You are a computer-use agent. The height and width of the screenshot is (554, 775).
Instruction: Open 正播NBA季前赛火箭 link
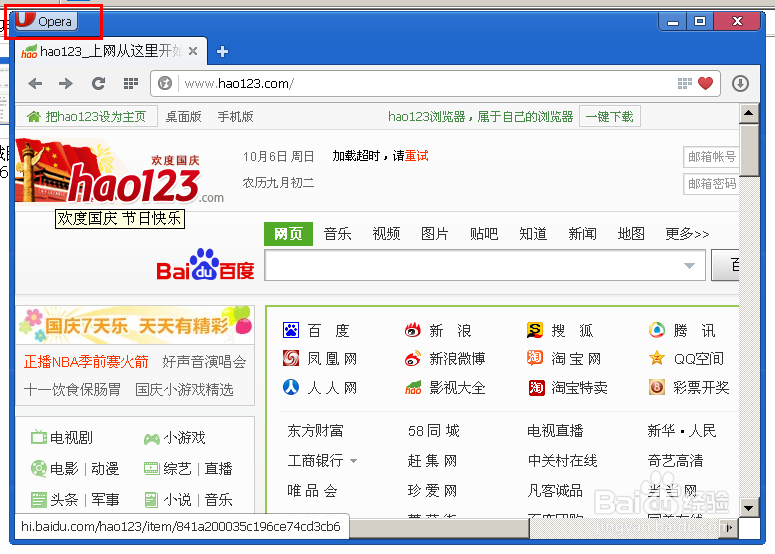click(x=86, y=362)
